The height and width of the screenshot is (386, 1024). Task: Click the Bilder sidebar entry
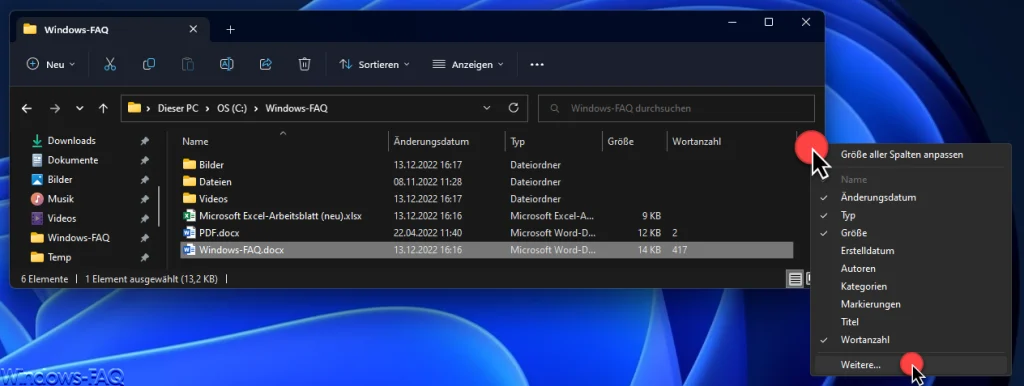point(59,180)
